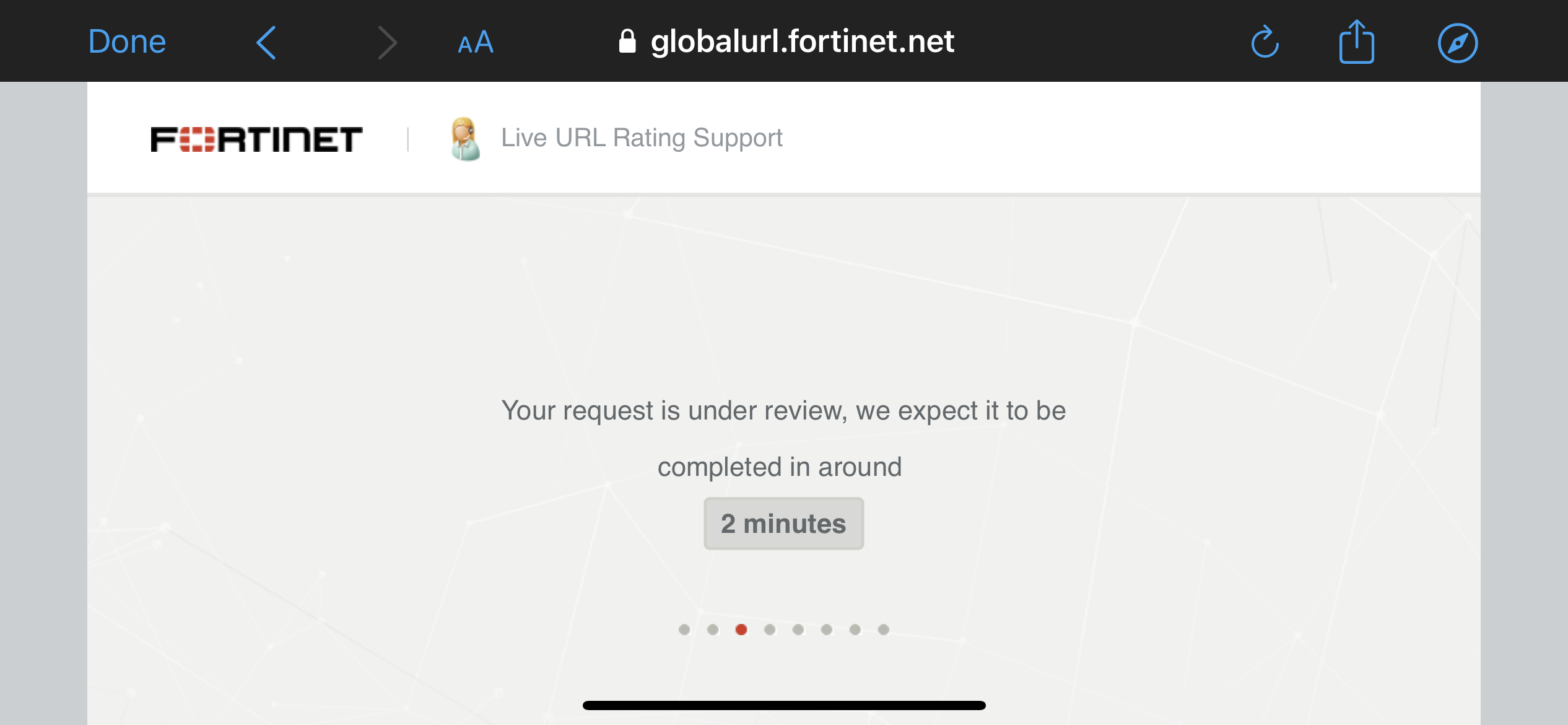Open the share sheet icon
Image resolution: width=1568 pixels, height=725 pixels.
[1356, 42]
